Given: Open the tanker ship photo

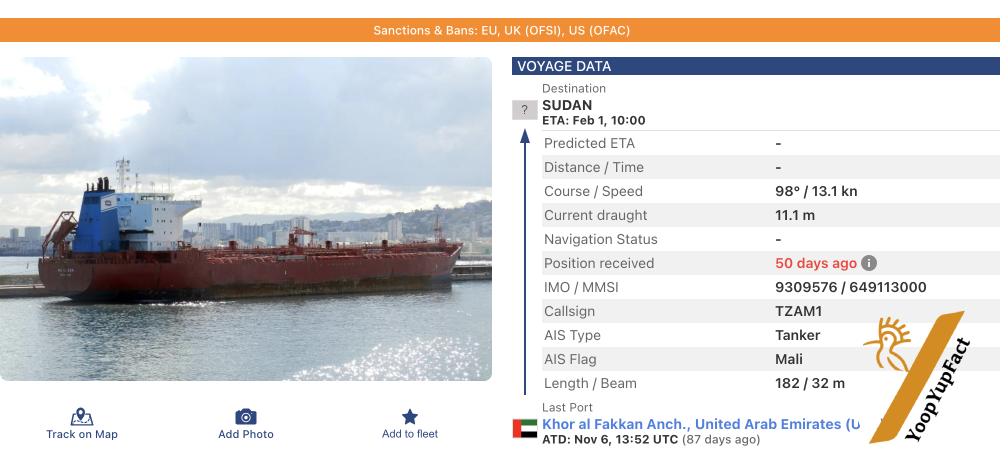Looking at the screenshot, I should coord(246,218).
